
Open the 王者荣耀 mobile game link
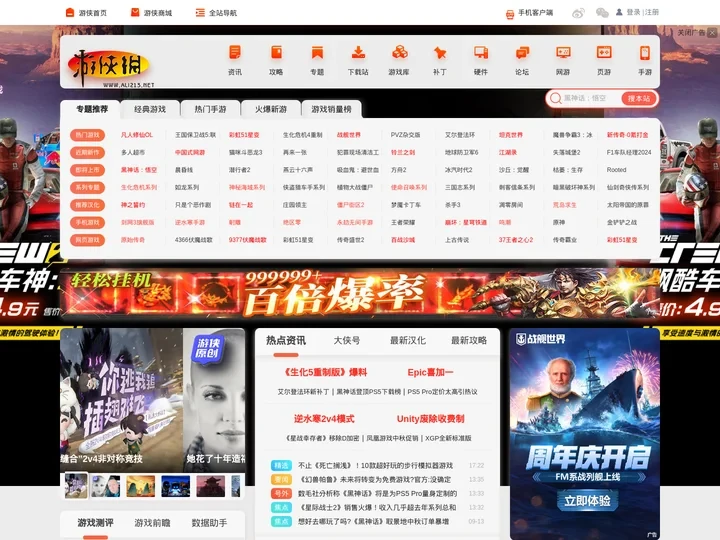403,222
